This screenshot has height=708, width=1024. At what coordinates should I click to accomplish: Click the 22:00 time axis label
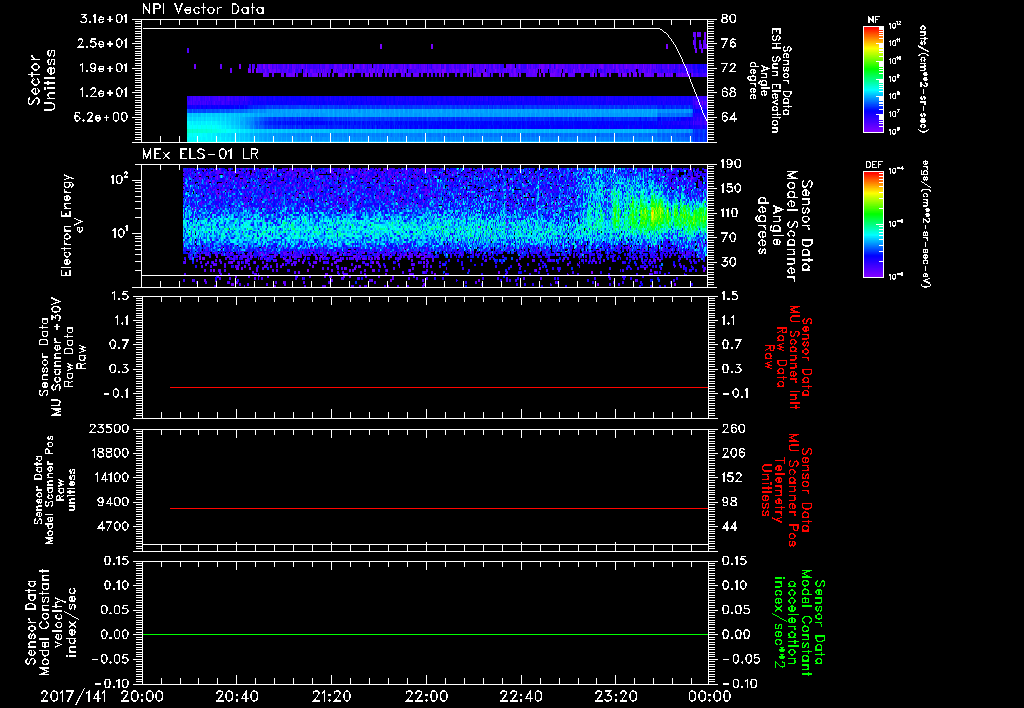[x=426, y=696]
